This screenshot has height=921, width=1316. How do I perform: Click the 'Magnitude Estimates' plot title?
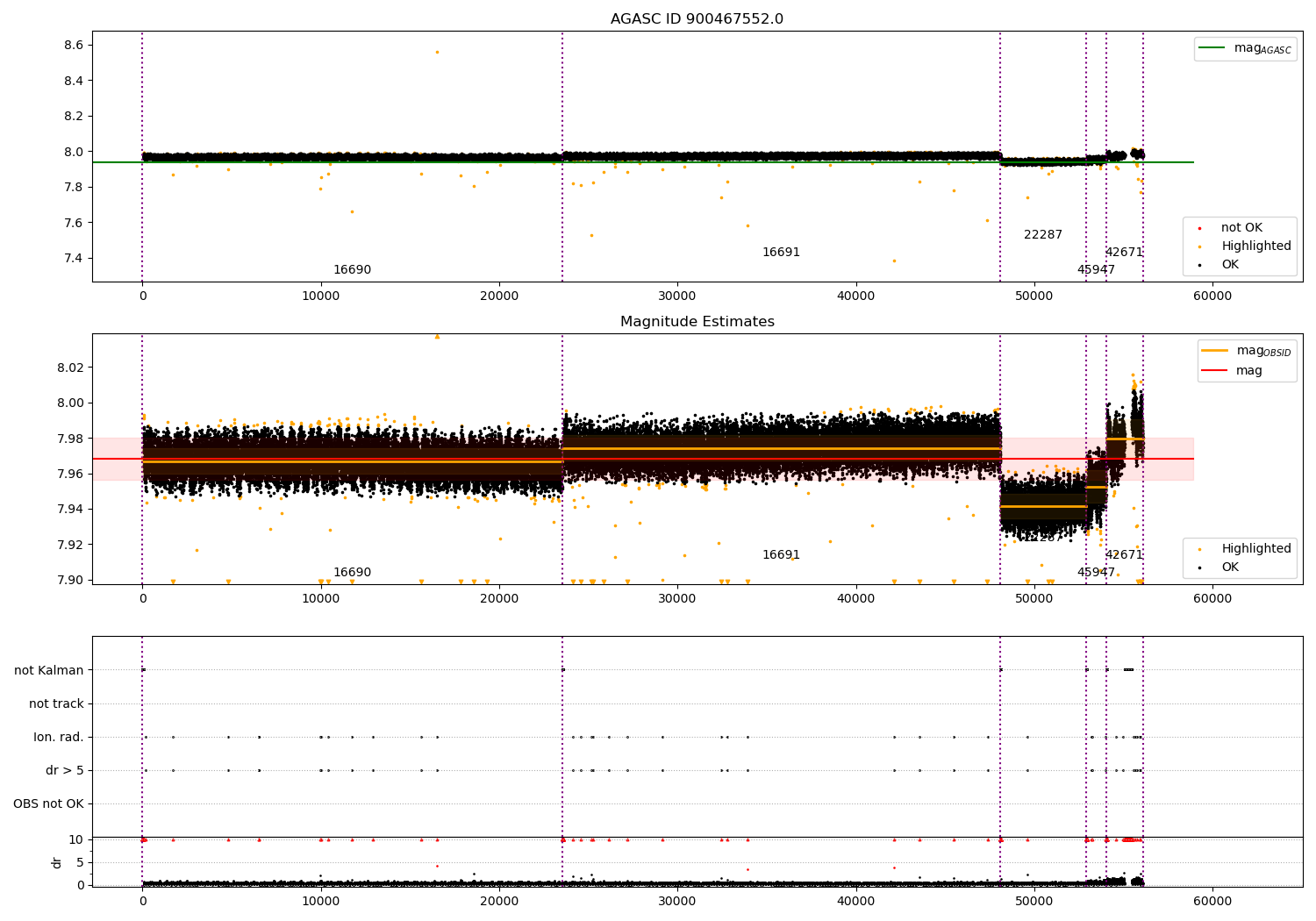(x=697, y=322)
